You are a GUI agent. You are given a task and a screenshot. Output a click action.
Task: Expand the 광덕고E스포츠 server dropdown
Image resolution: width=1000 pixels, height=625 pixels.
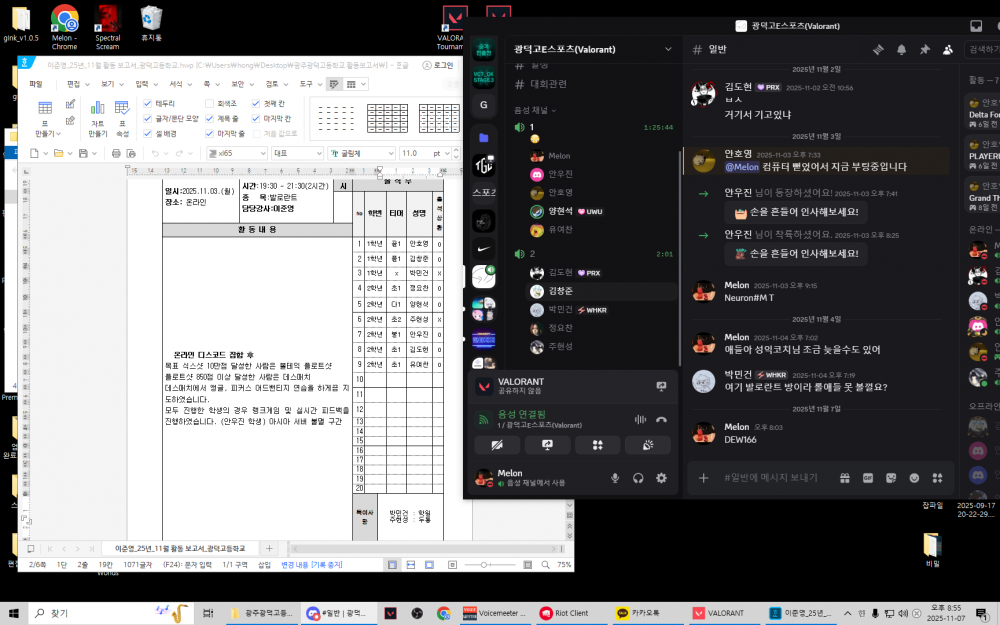point(668,49)
